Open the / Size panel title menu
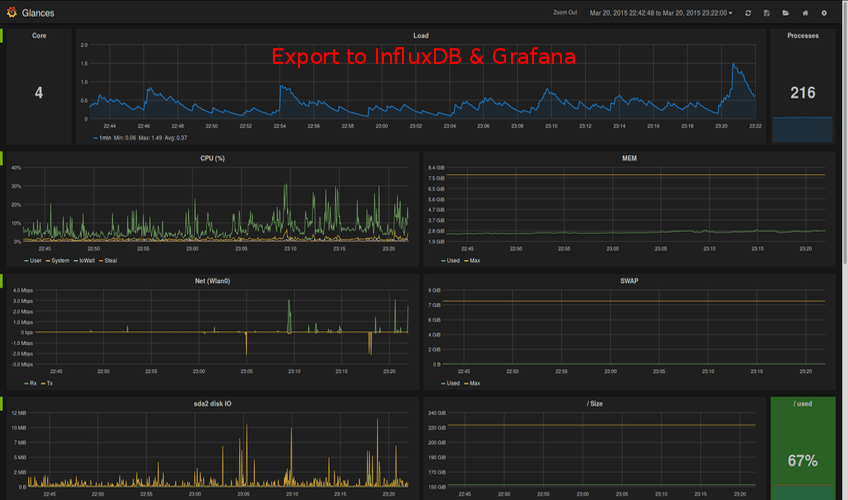The width and height of the screenshot is (848, 500). [594, 404]
